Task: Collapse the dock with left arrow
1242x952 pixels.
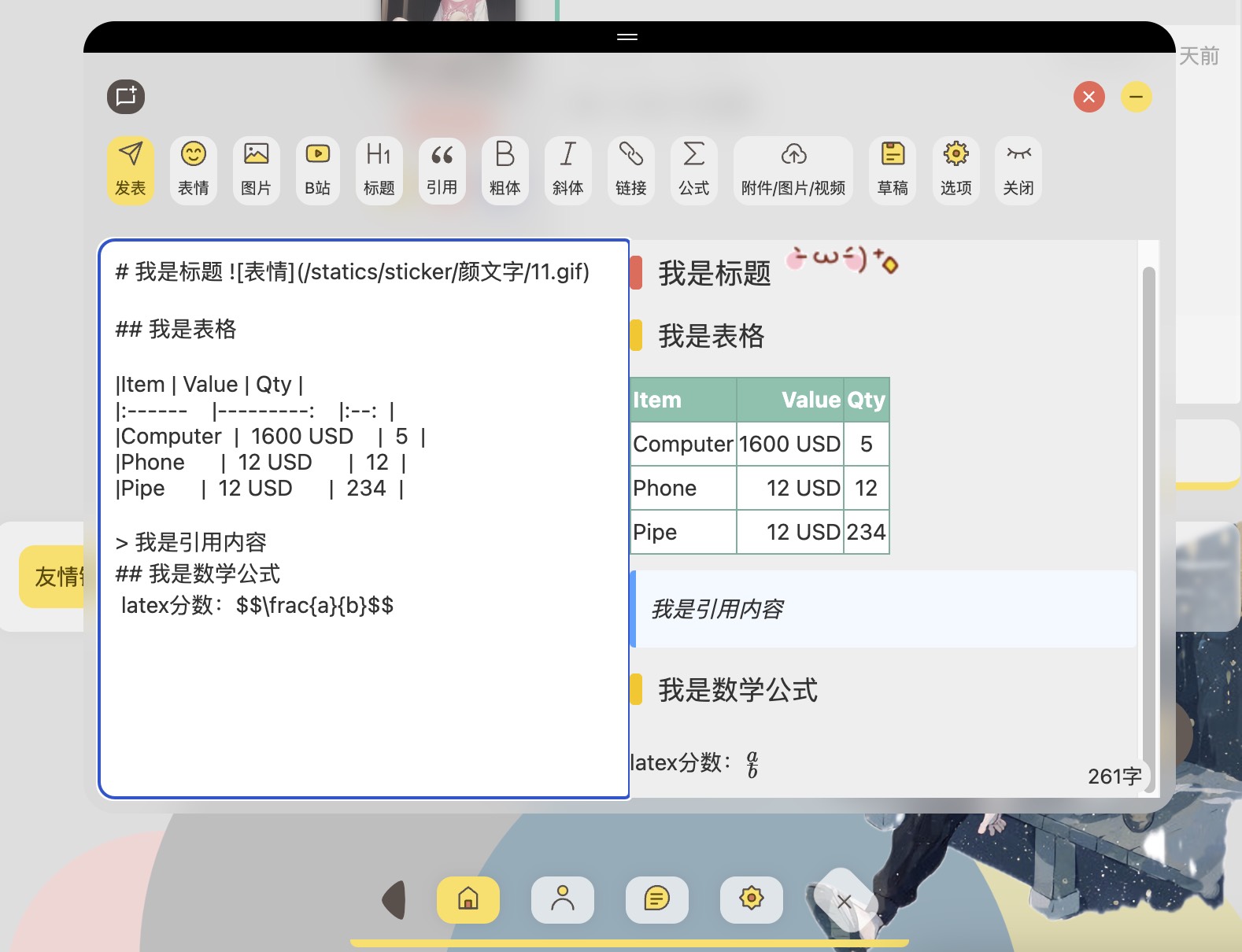Action: pyautogui.click(x=394, y=899)
